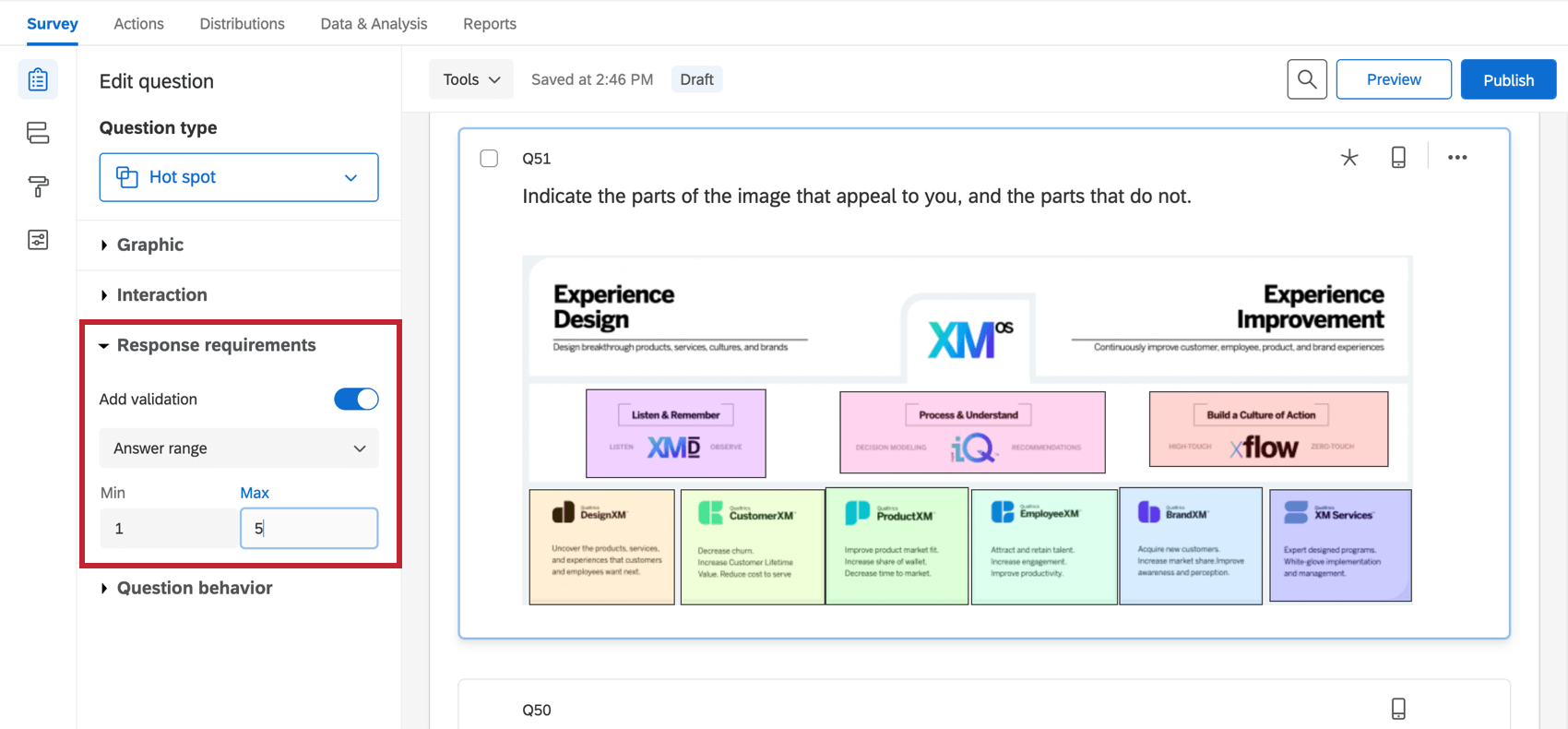Open survey options icon in sidebar
Viewport: 1568px width, 729px height.
[x=38, y=240]
